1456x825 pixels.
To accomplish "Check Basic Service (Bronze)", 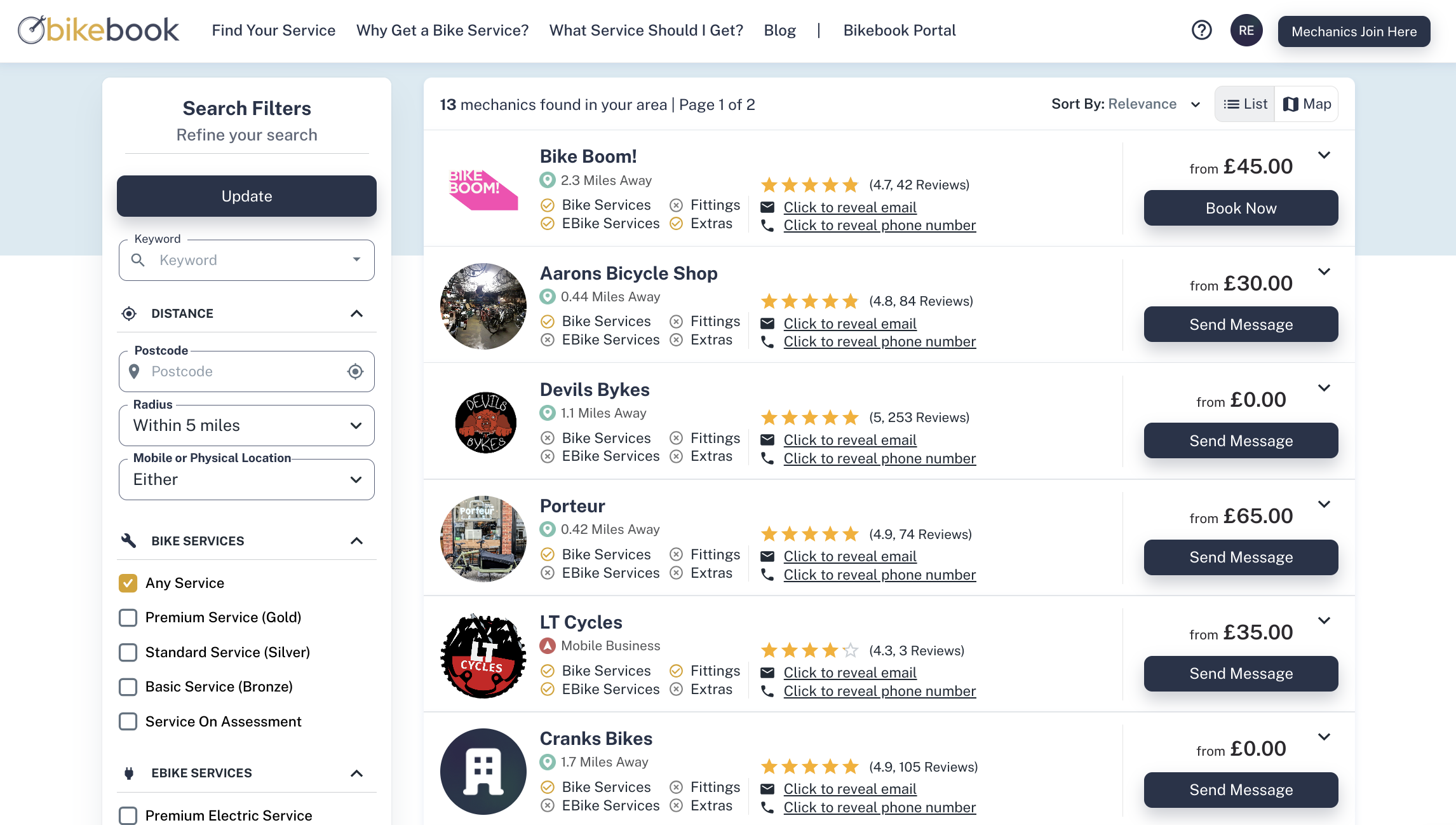I will pyautogui.click(x=128, y=686).
